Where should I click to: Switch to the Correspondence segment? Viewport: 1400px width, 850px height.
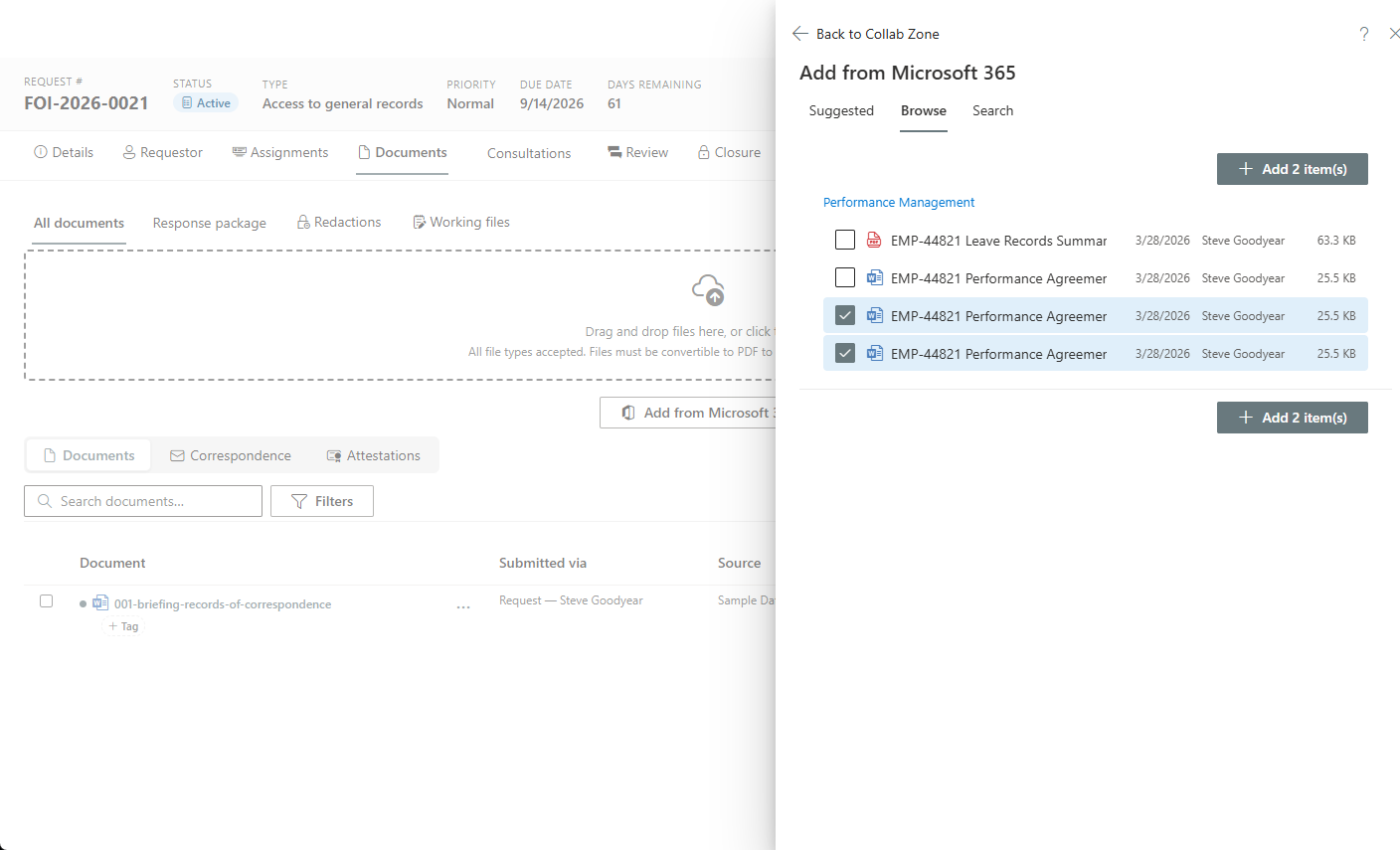pyautogui.click(x=231, y=455)
